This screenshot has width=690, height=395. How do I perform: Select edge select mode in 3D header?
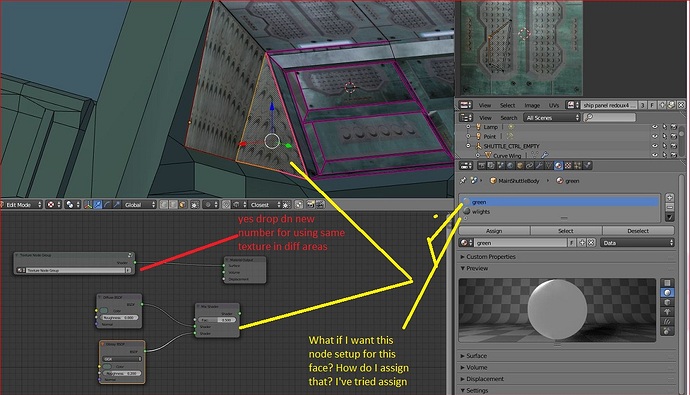(x=173, y=205)
